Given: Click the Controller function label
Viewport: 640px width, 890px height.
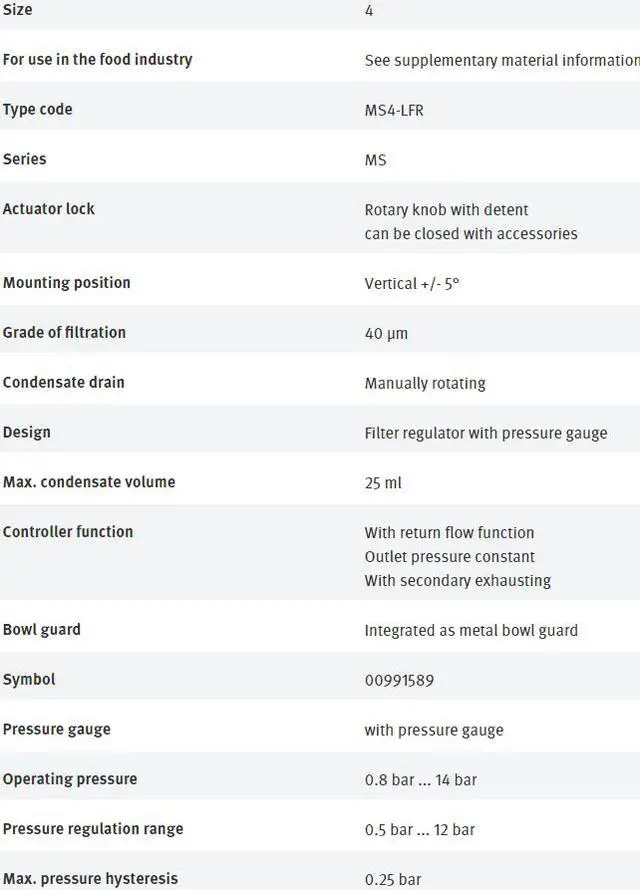Looking at the screenshot, I should coord(68,532).
